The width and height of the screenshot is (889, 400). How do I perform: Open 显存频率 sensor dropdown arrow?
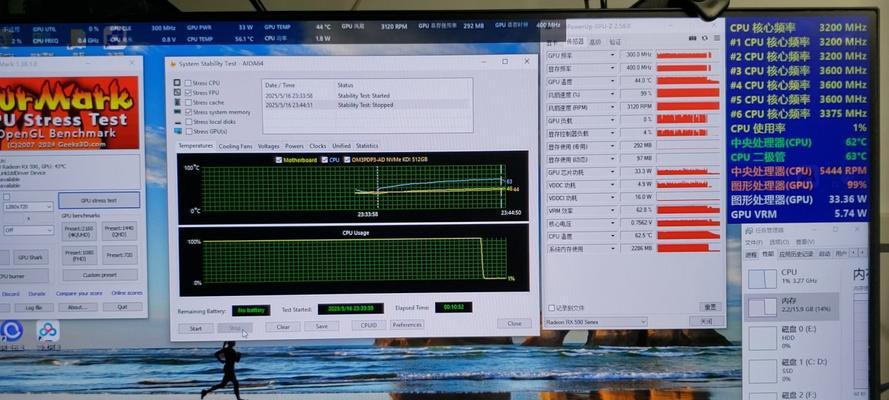612,68
